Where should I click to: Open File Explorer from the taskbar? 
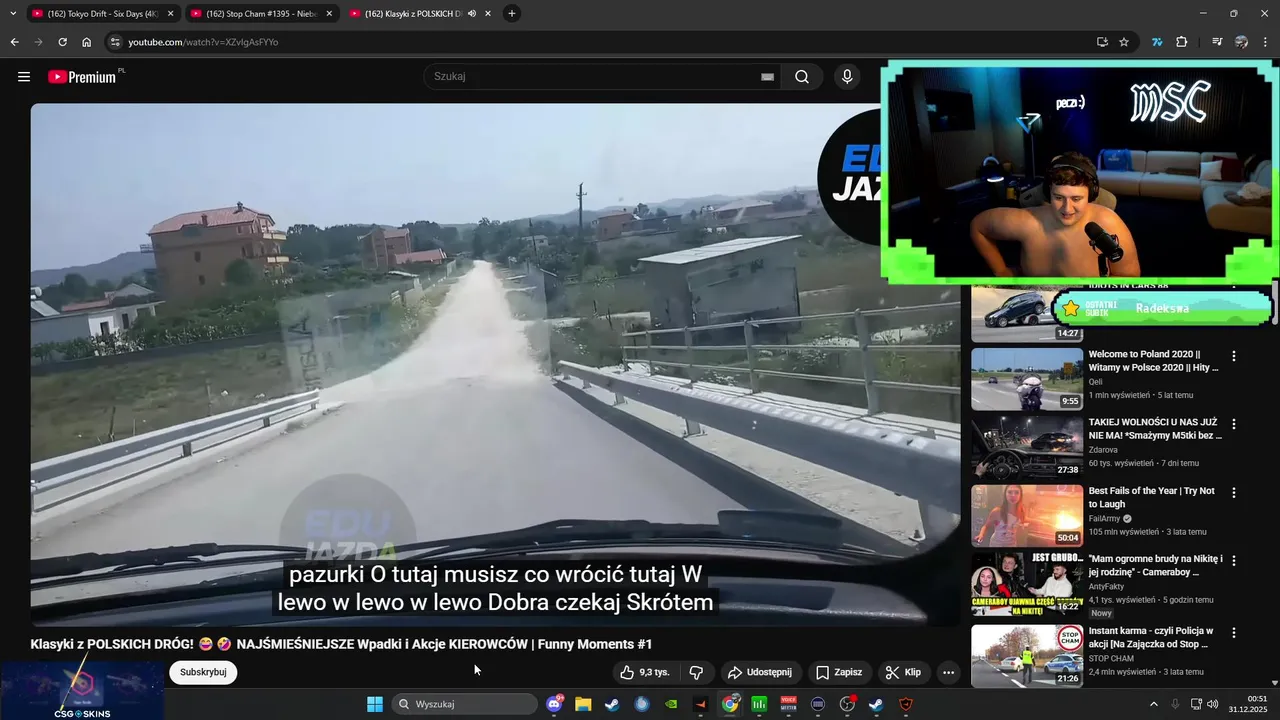tap(583, 704)
